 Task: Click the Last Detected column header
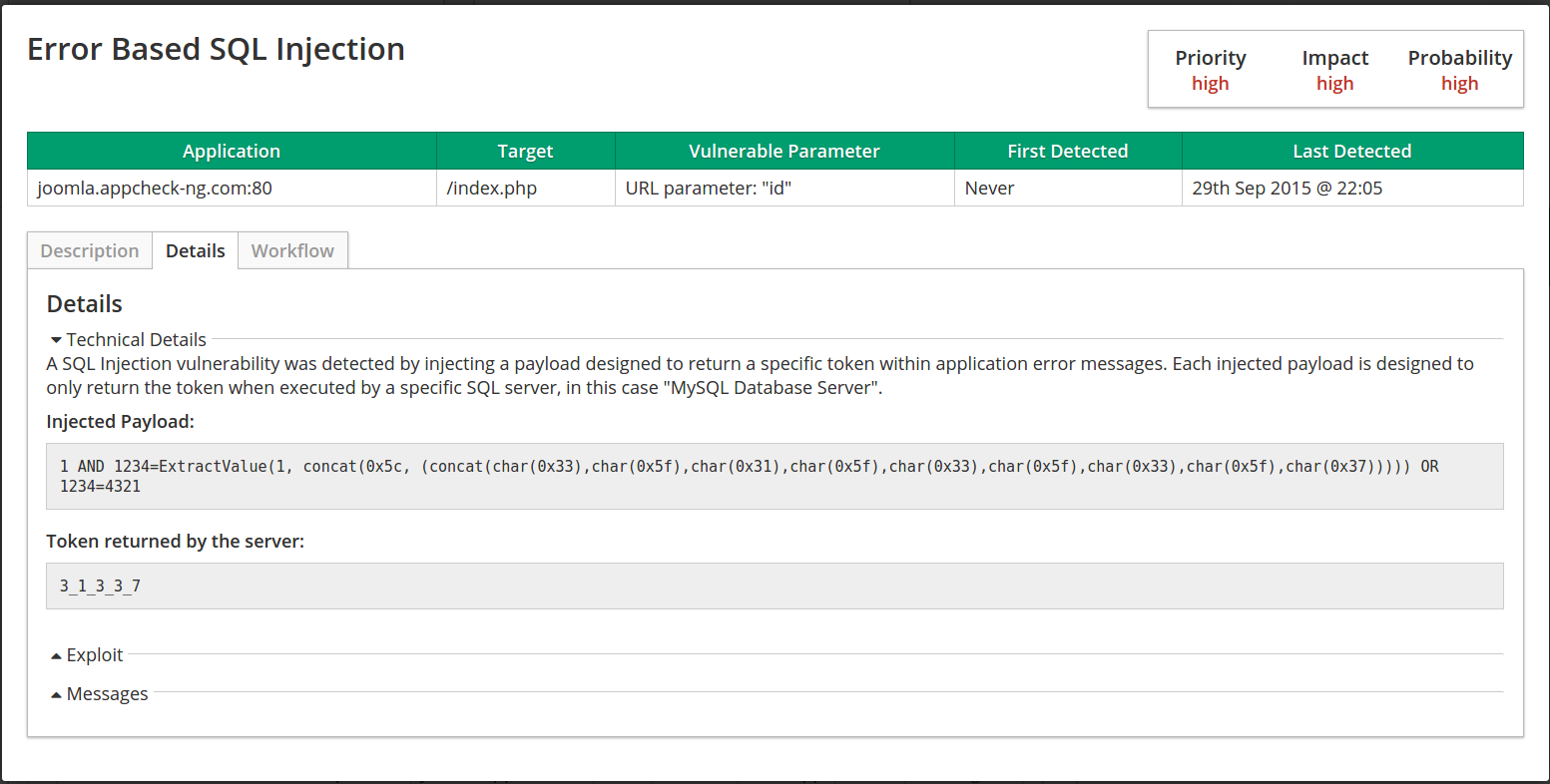[x=1351, y=152]
